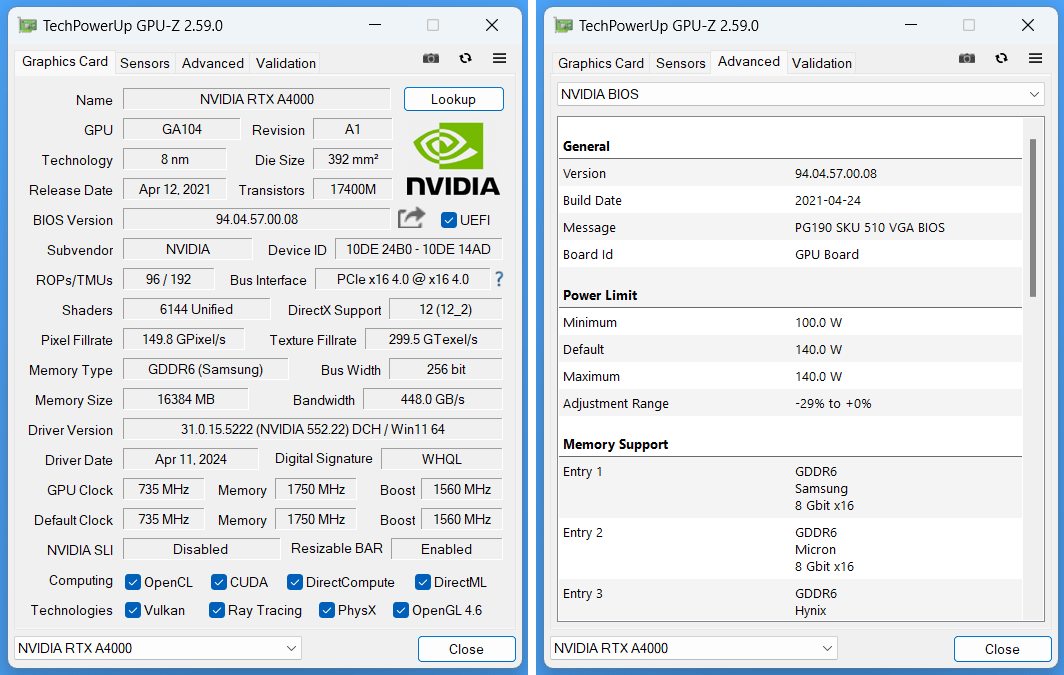Viewport: 1064px width, 675px height.
Task: Click the BIOS export share arrow icon
Action: (411, 218)
